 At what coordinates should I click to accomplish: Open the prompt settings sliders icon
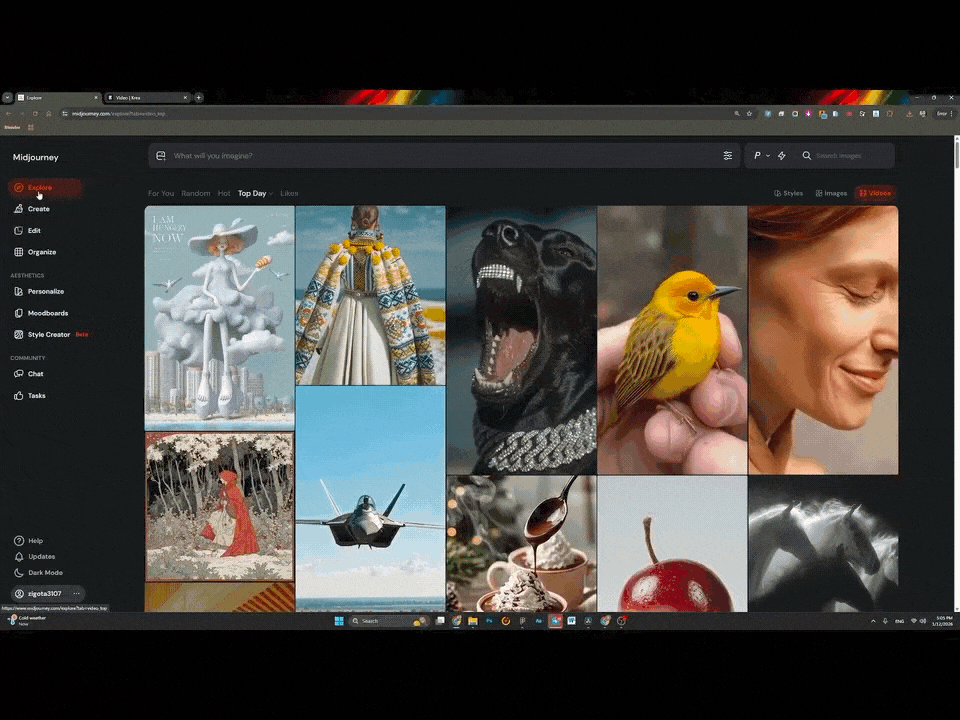[x=727, y=156]
